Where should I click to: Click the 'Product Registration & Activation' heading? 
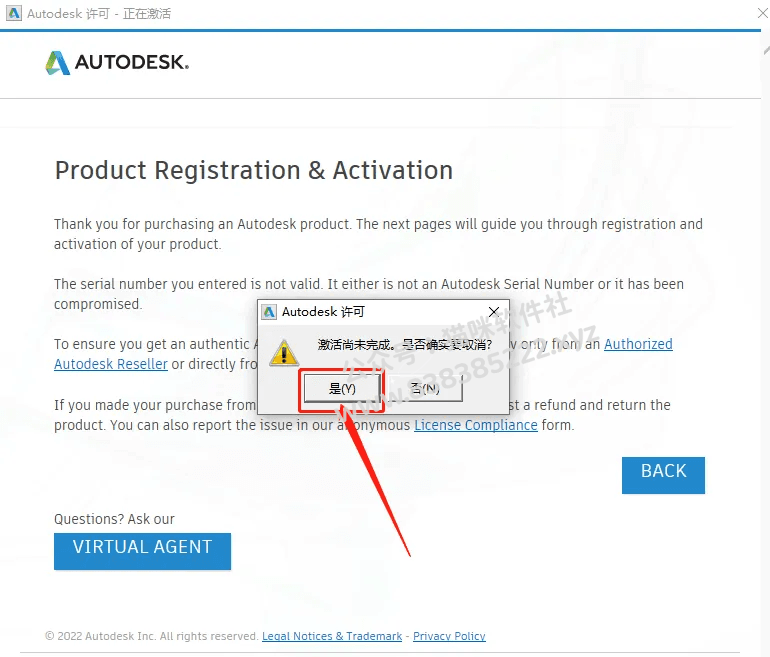click(254, 170)
